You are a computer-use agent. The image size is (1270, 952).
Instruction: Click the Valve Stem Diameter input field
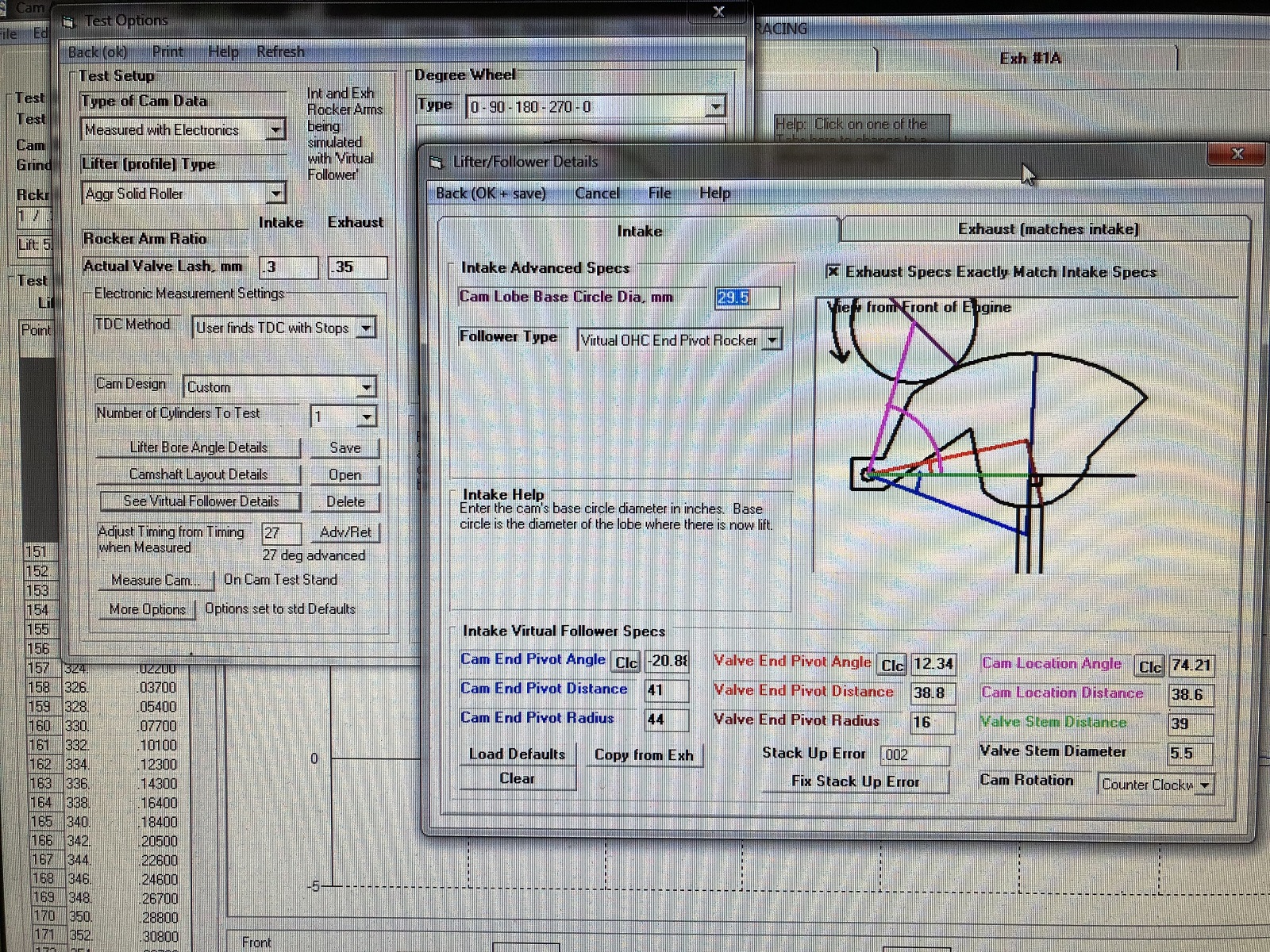click(x=1189, y=753)
